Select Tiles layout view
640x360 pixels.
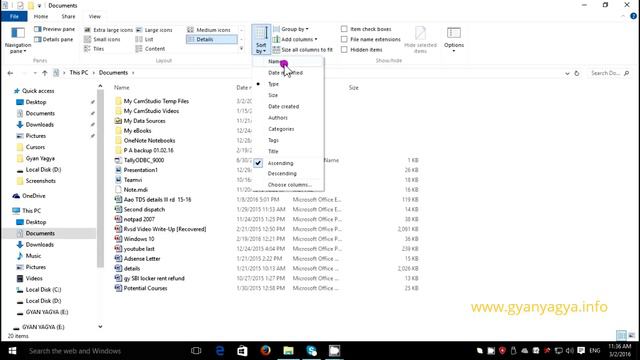pos(94,49)
